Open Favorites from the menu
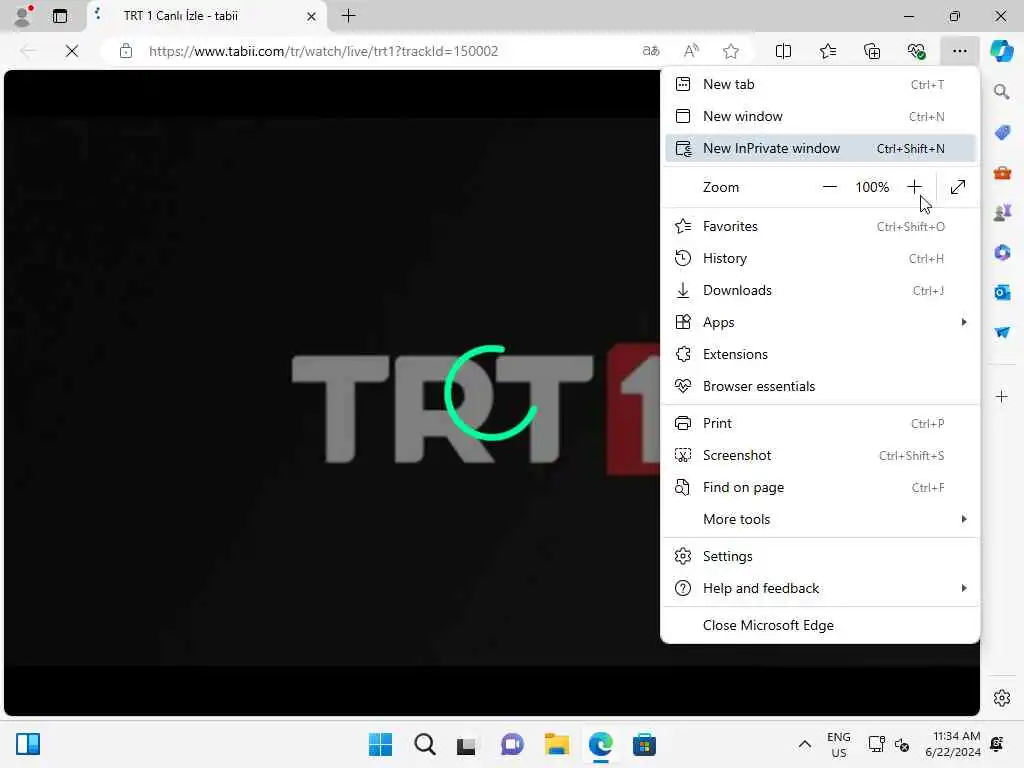The height and width of the screenshot is (768, 1024). pyautogui.click(x=820, y=227)
